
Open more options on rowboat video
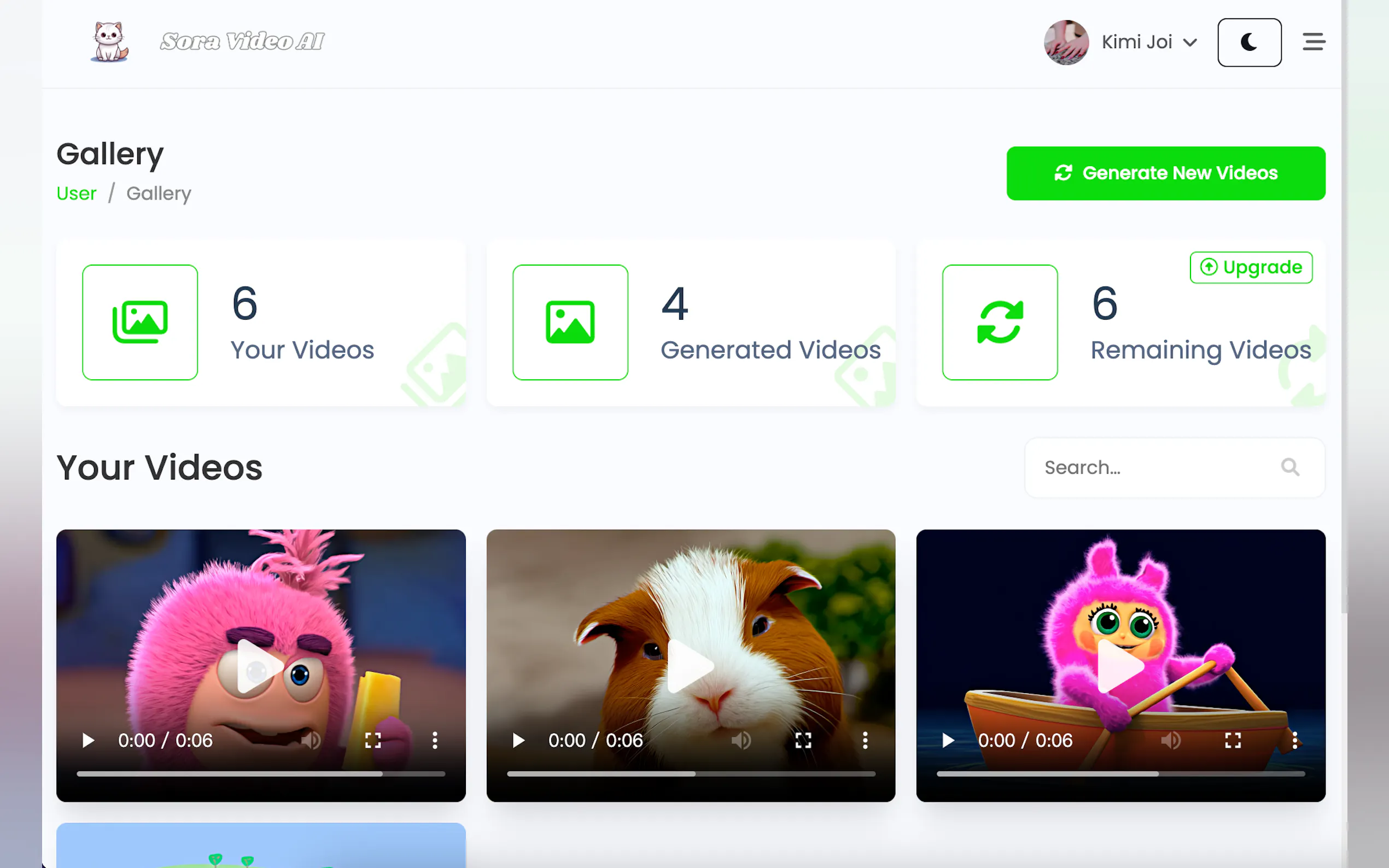(1294, 741)
